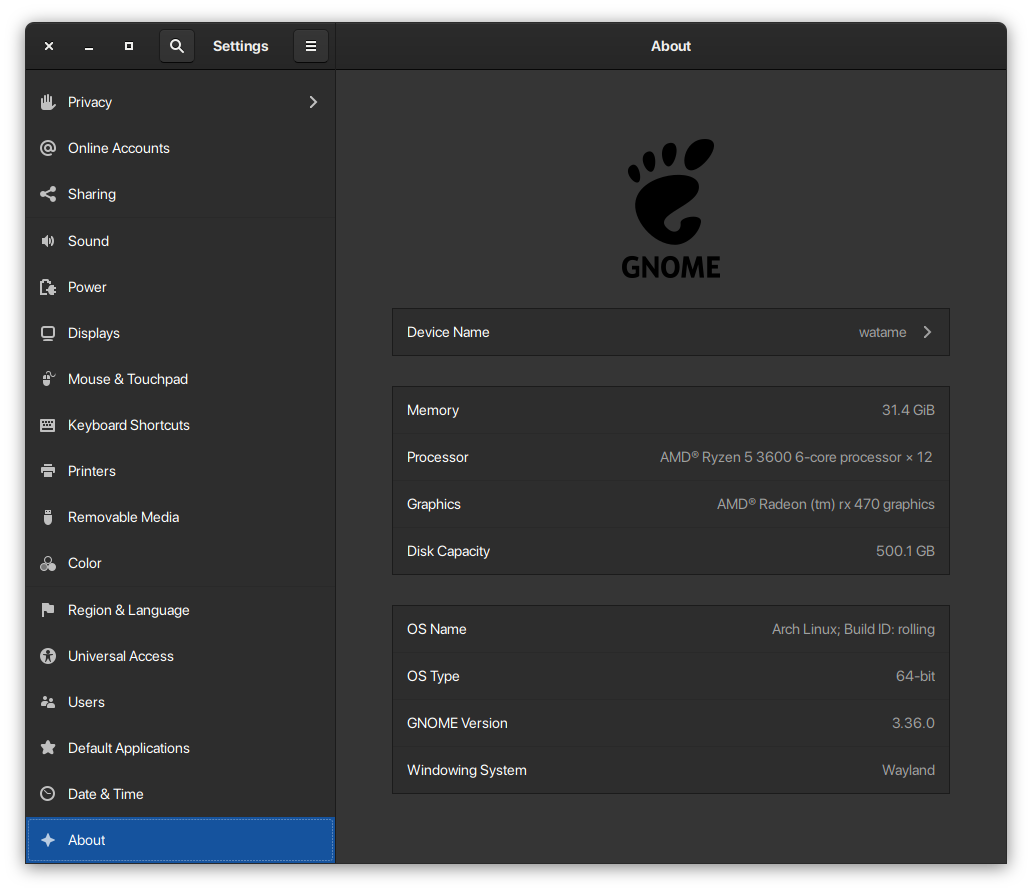Click the Date & Time clock icon
1032x892 pixels.
48,794
